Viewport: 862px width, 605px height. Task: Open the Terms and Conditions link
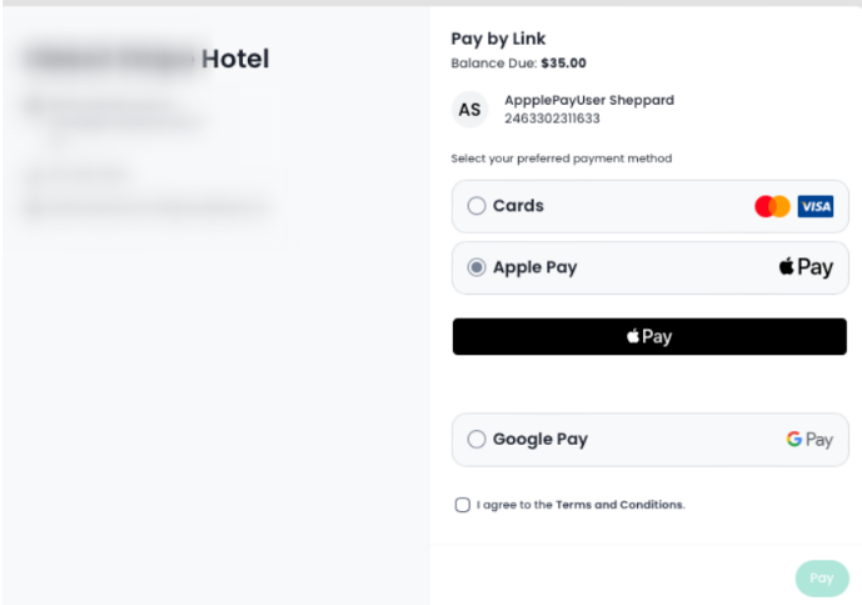[x=620, y=505]
